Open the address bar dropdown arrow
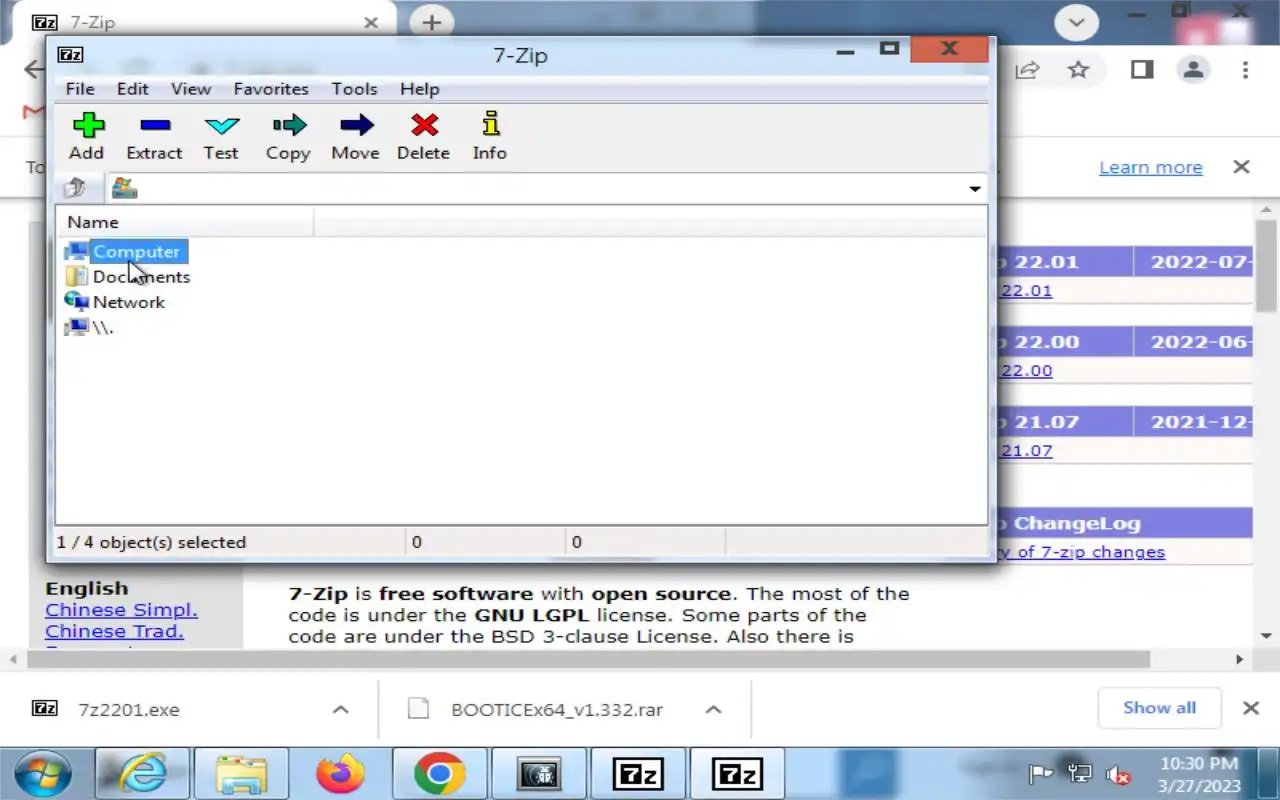This screenshot has height=800, width=1280. point(974,189)
